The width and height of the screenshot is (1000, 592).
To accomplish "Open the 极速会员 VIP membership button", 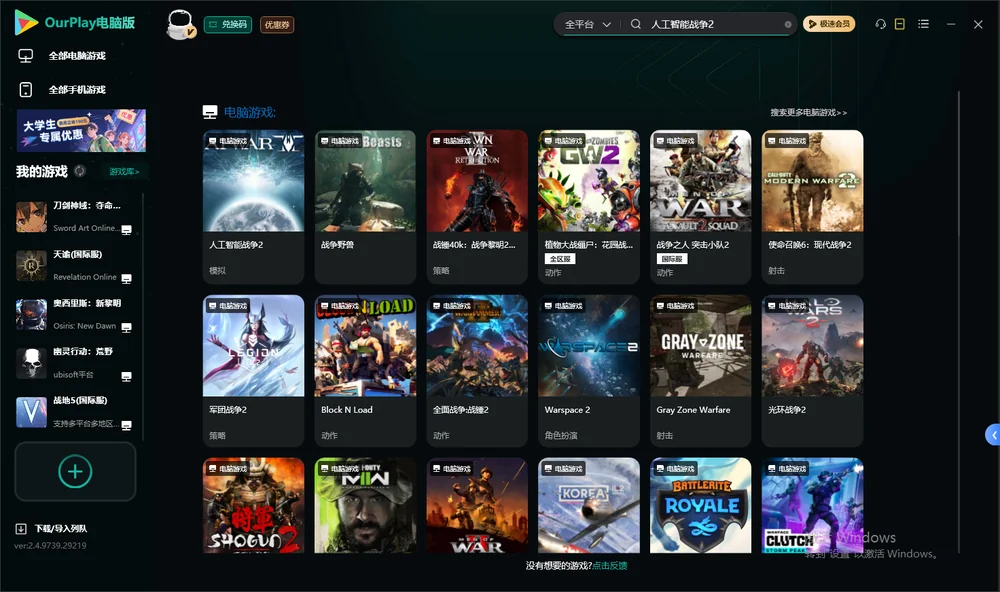I will (x=829, y=24).
